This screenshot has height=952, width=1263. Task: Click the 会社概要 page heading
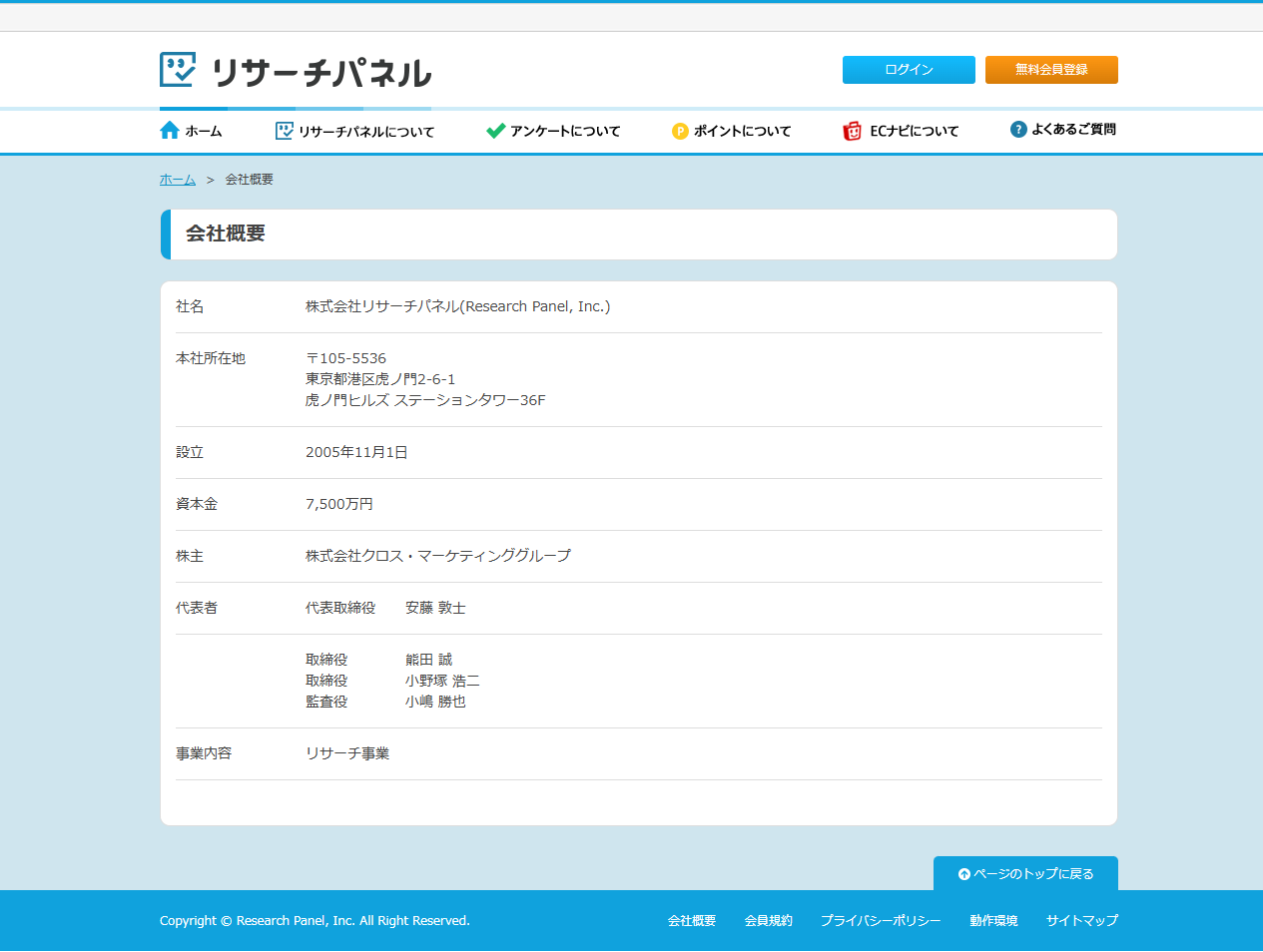click(x=226, y=234)
